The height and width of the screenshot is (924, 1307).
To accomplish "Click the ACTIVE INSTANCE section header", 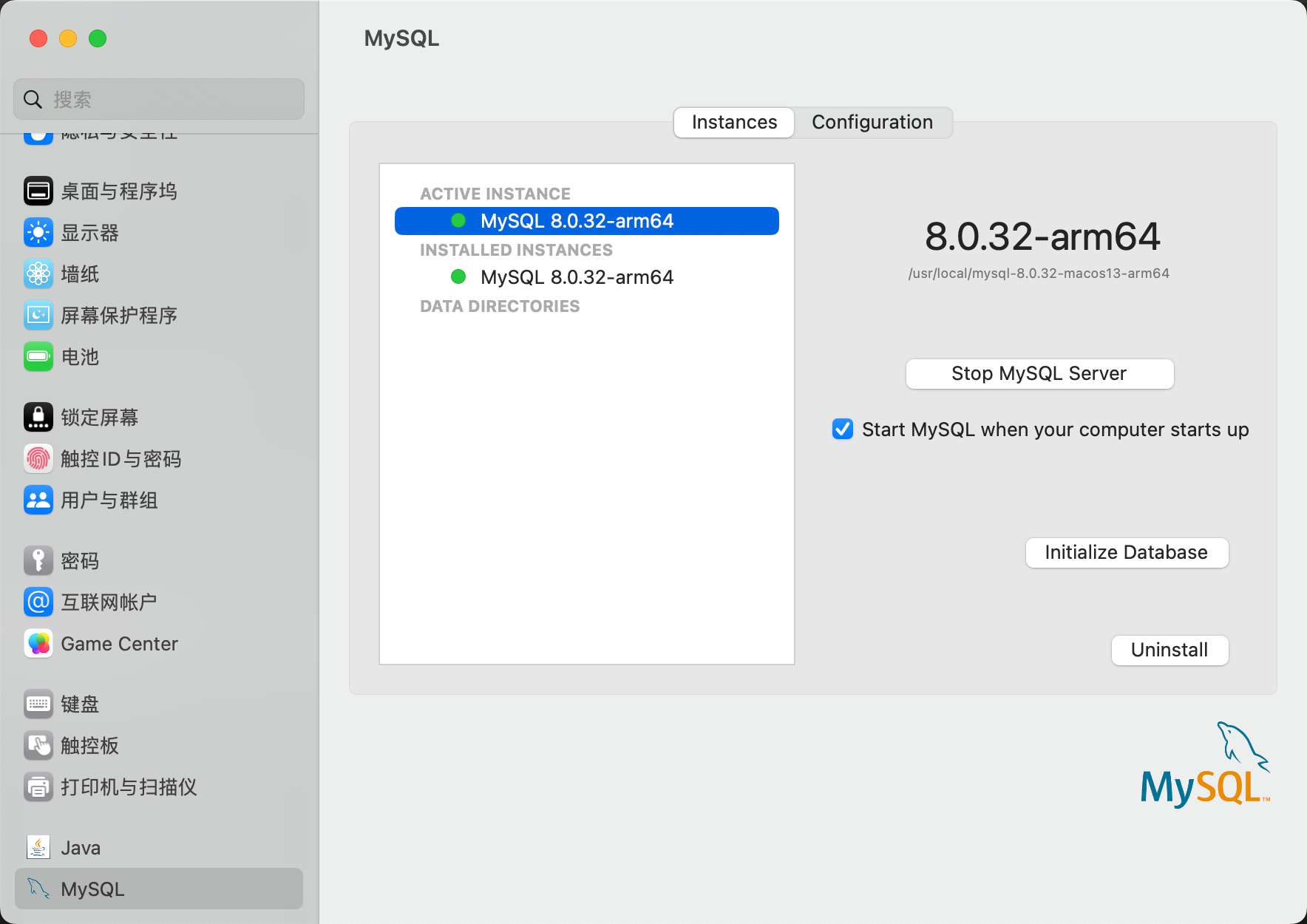I will pyautogui.click(x=495, y=194).
